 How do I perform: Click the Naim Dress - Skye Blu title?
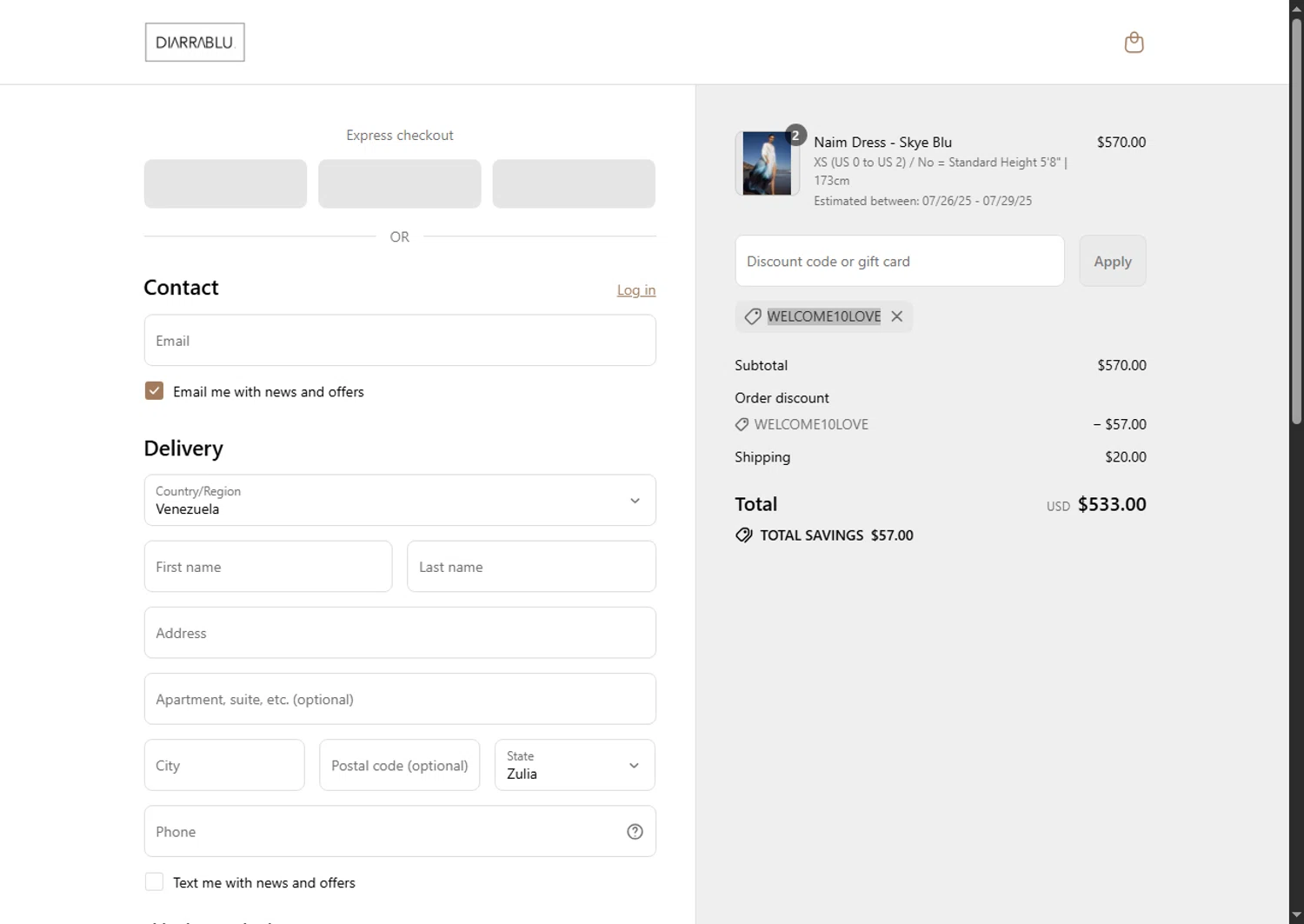pyautogui.click(x=882, y=142)
